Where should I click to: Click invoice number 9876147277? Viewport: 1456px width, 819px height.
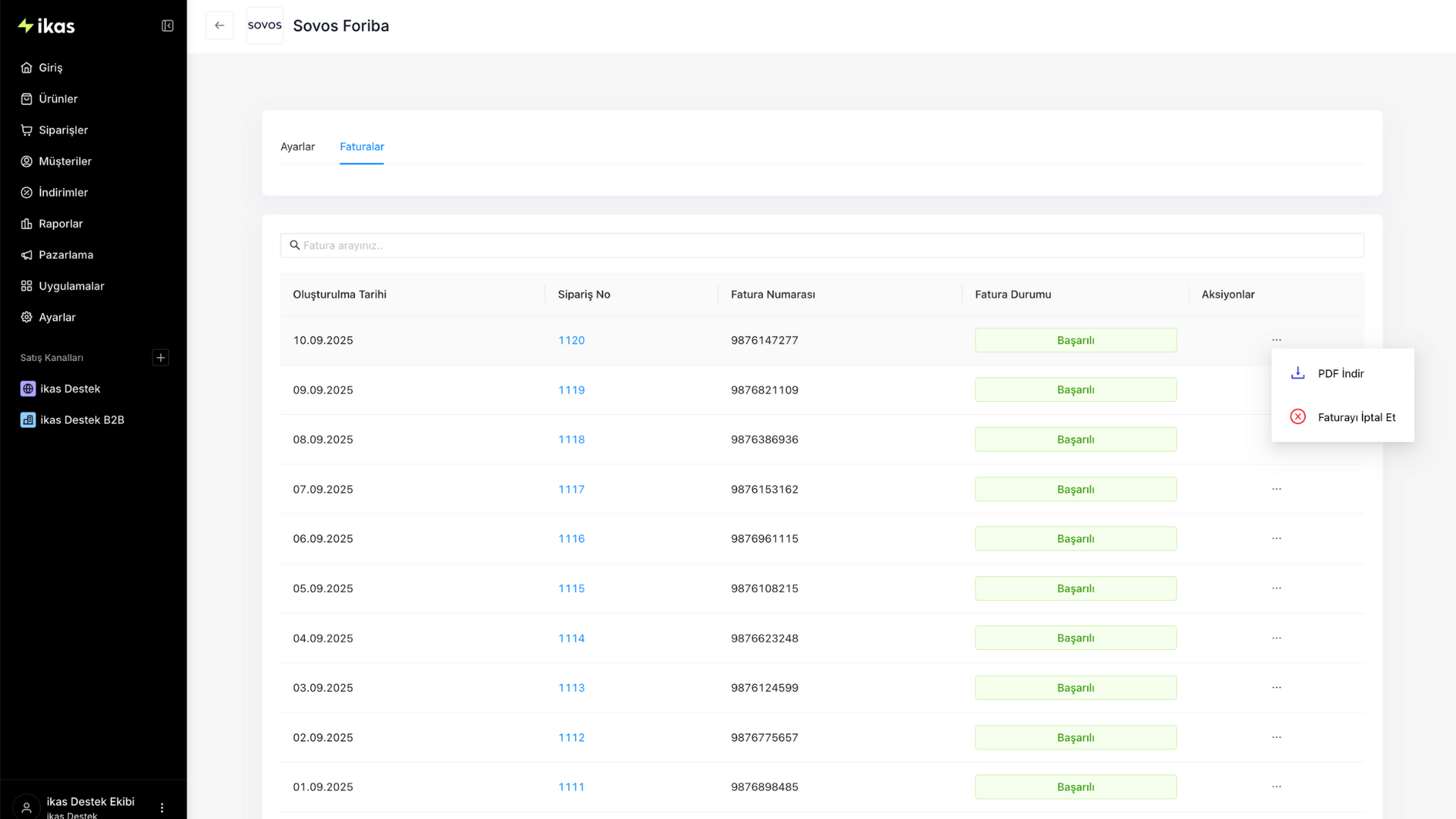point(764,340)
